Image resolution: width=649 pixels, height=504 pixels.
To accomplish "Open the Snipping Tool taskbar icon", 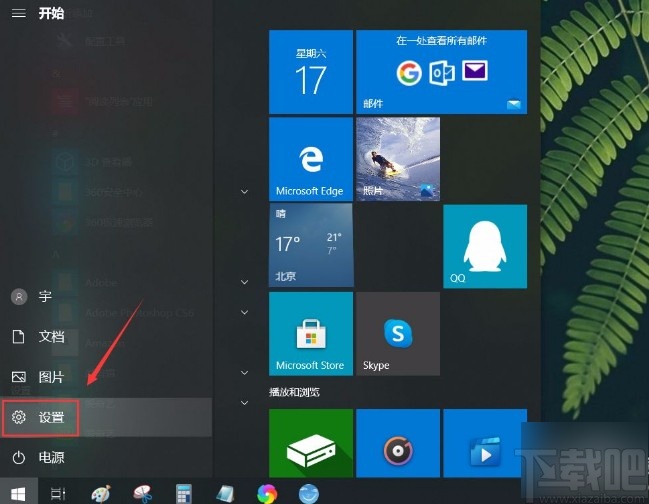I will (x=143, y=493).
